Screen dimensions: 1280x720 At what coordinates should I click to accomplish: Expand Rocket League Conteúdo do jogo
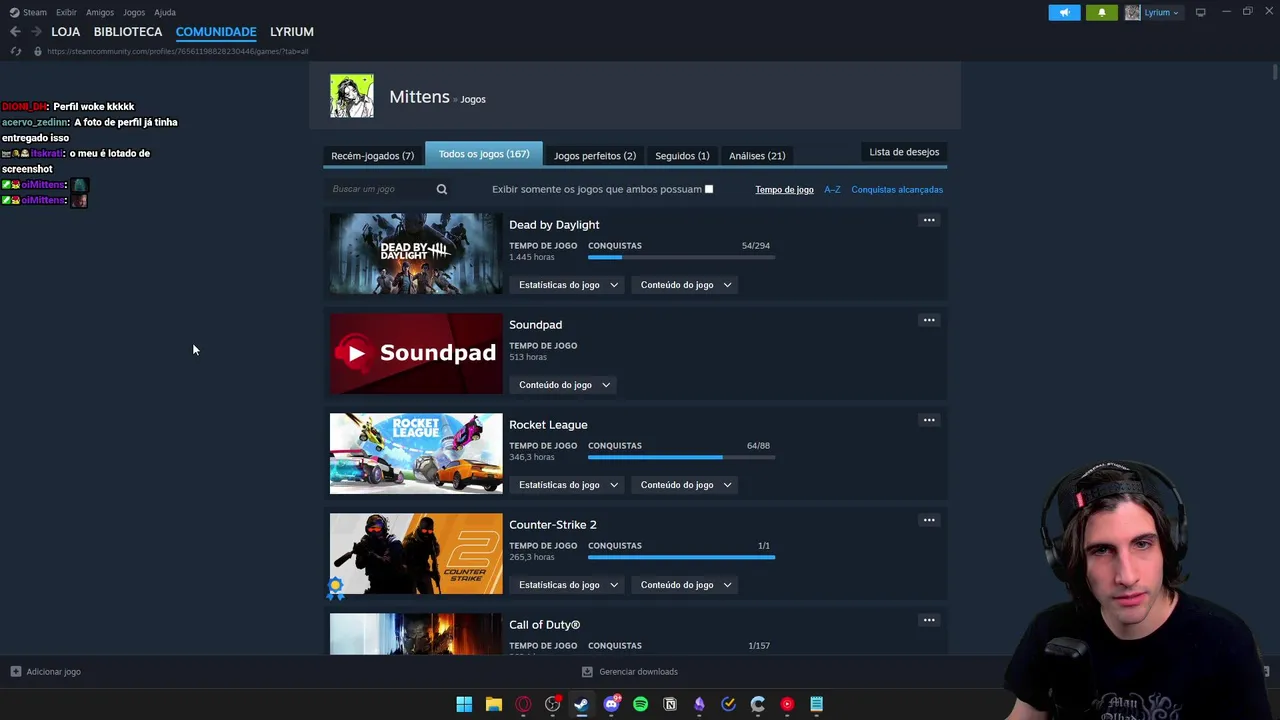686,485
